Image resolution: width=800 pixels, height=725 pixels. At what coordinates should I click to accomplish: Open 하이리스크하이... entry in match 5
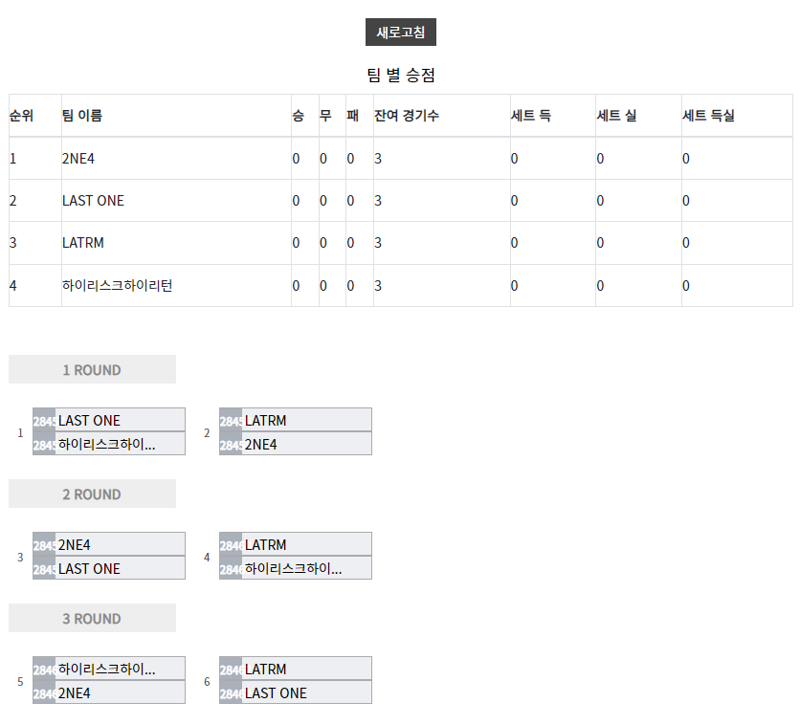pyautogui.click(x=109, y=668)
